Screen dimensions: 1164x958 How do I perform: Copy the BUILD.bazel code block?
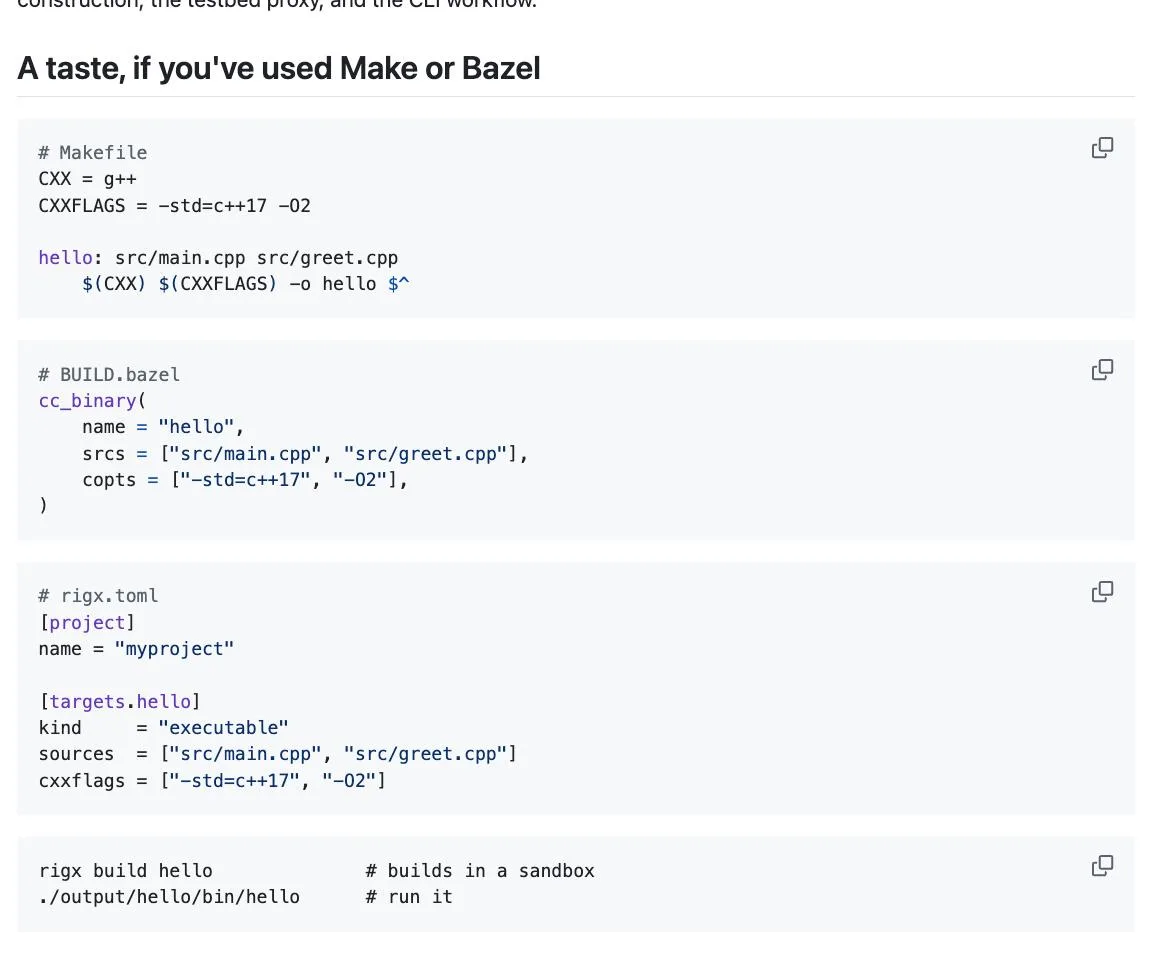[x=1102, y=370]
